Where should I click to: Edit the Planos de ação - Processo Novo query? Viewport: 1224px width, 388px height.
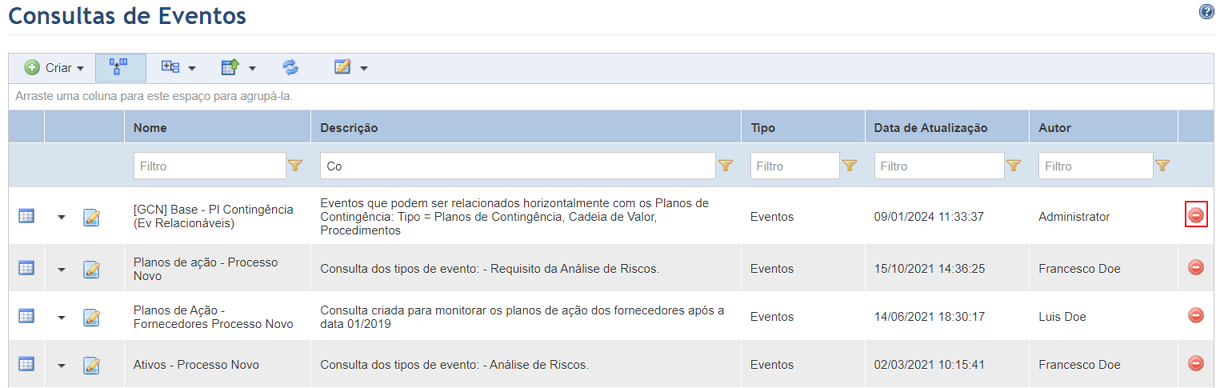click(x=92, y=268)
